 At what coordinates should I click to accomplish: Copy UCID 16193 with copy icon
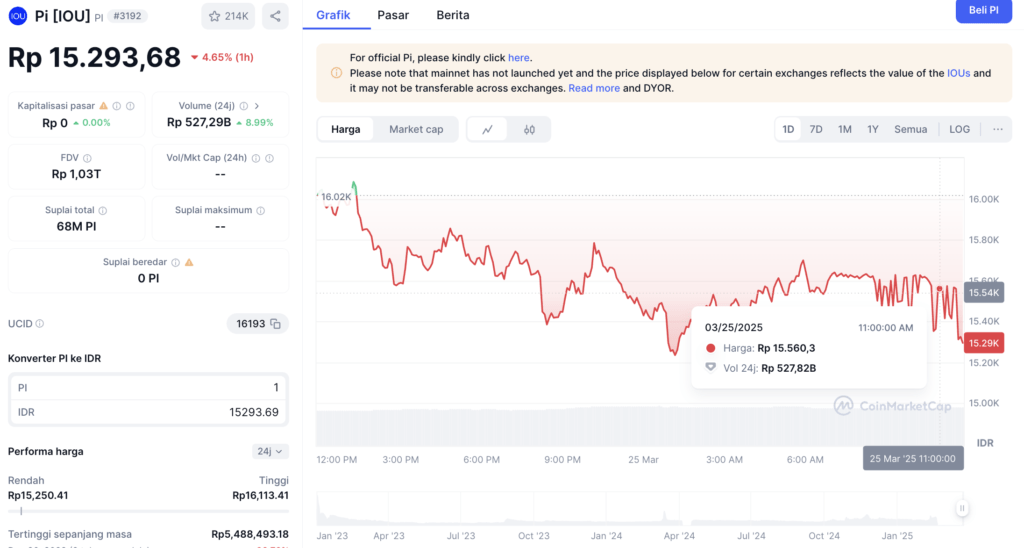pos(276,324)
